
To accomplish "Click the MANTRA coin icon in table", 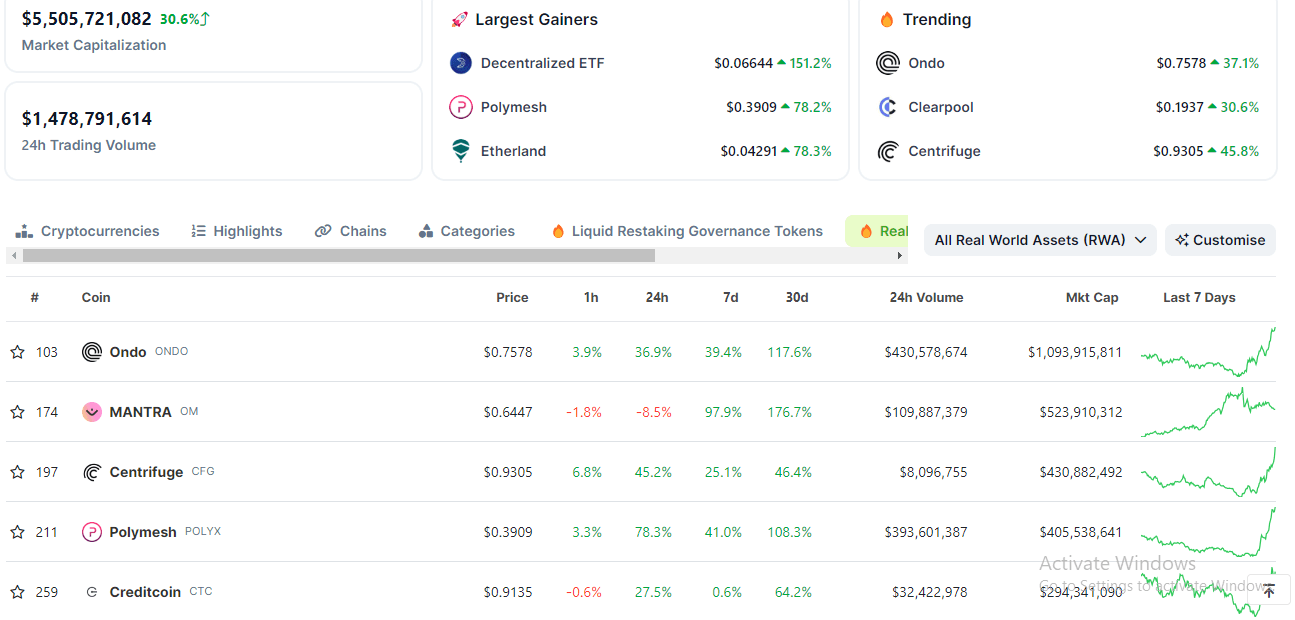I will pos(92,412).
